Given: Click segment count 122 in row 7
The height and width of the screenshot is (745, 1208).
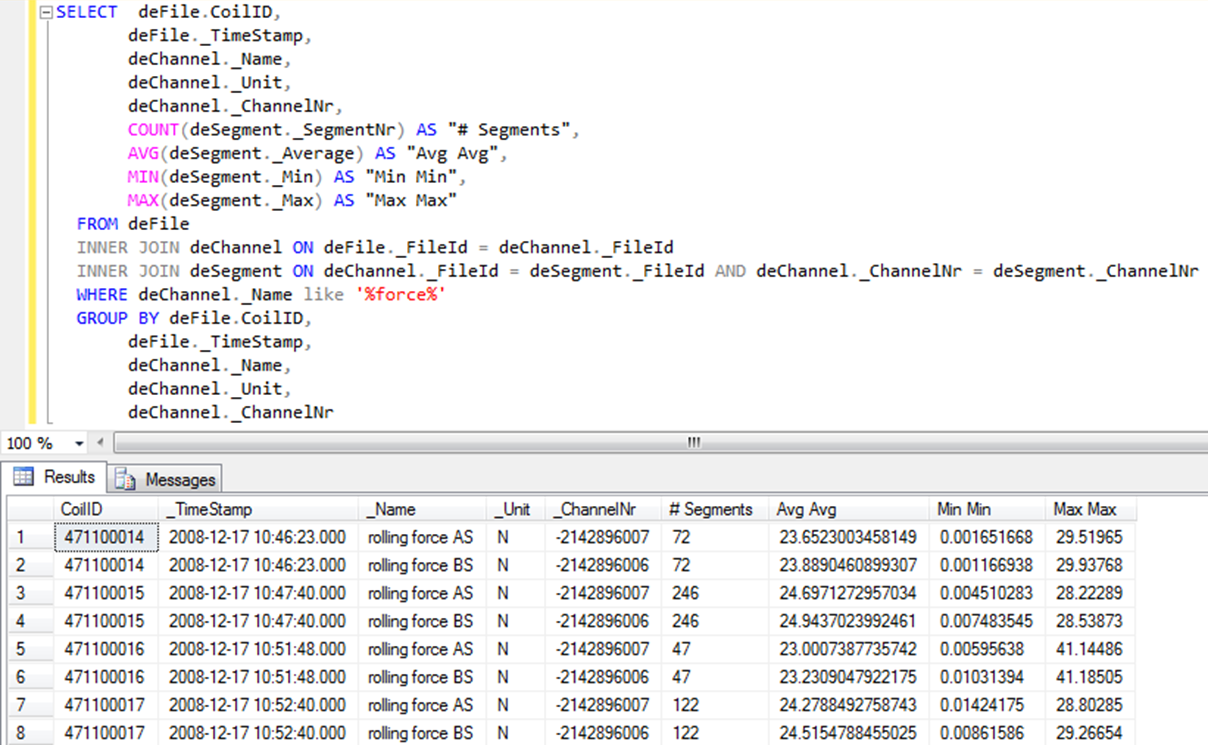Looking at the screenshot, I should [x=715, y=705].
